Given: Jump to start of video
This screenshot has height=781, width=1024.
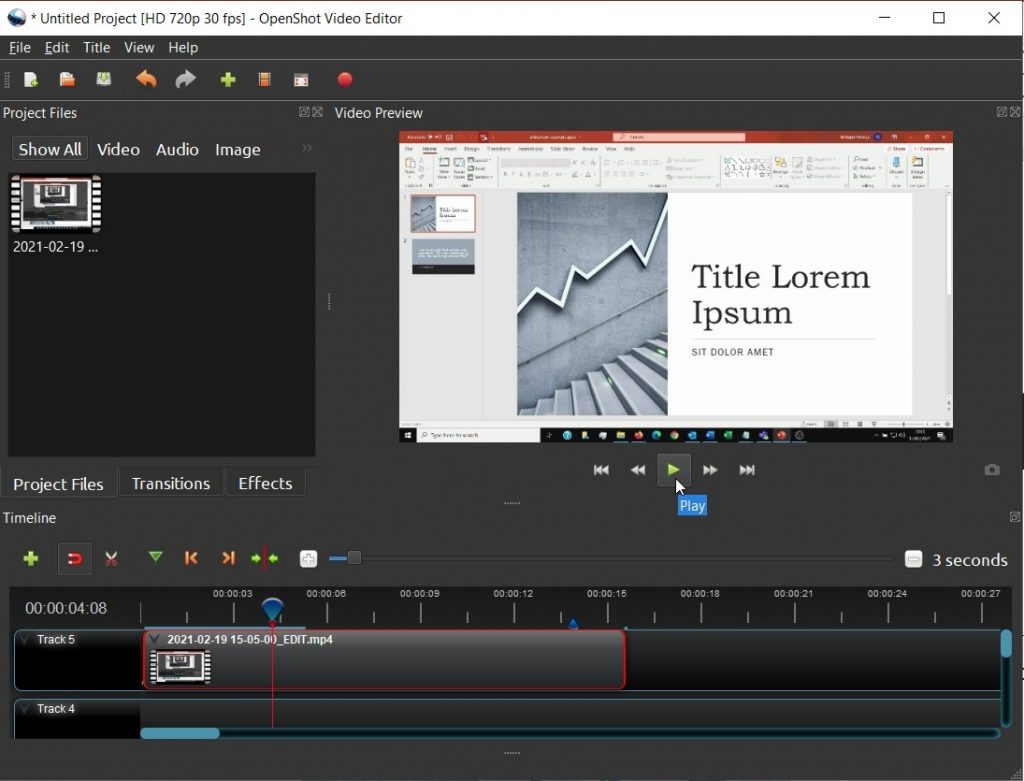Looking at the screenshot, I should pyautogui.click(x=601, y=470).
